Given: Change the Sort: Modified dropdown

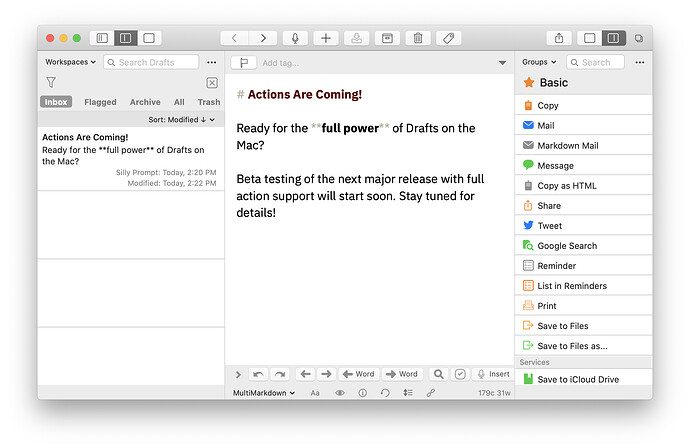Looking at the screenshot, I should [x=181, y=120].
